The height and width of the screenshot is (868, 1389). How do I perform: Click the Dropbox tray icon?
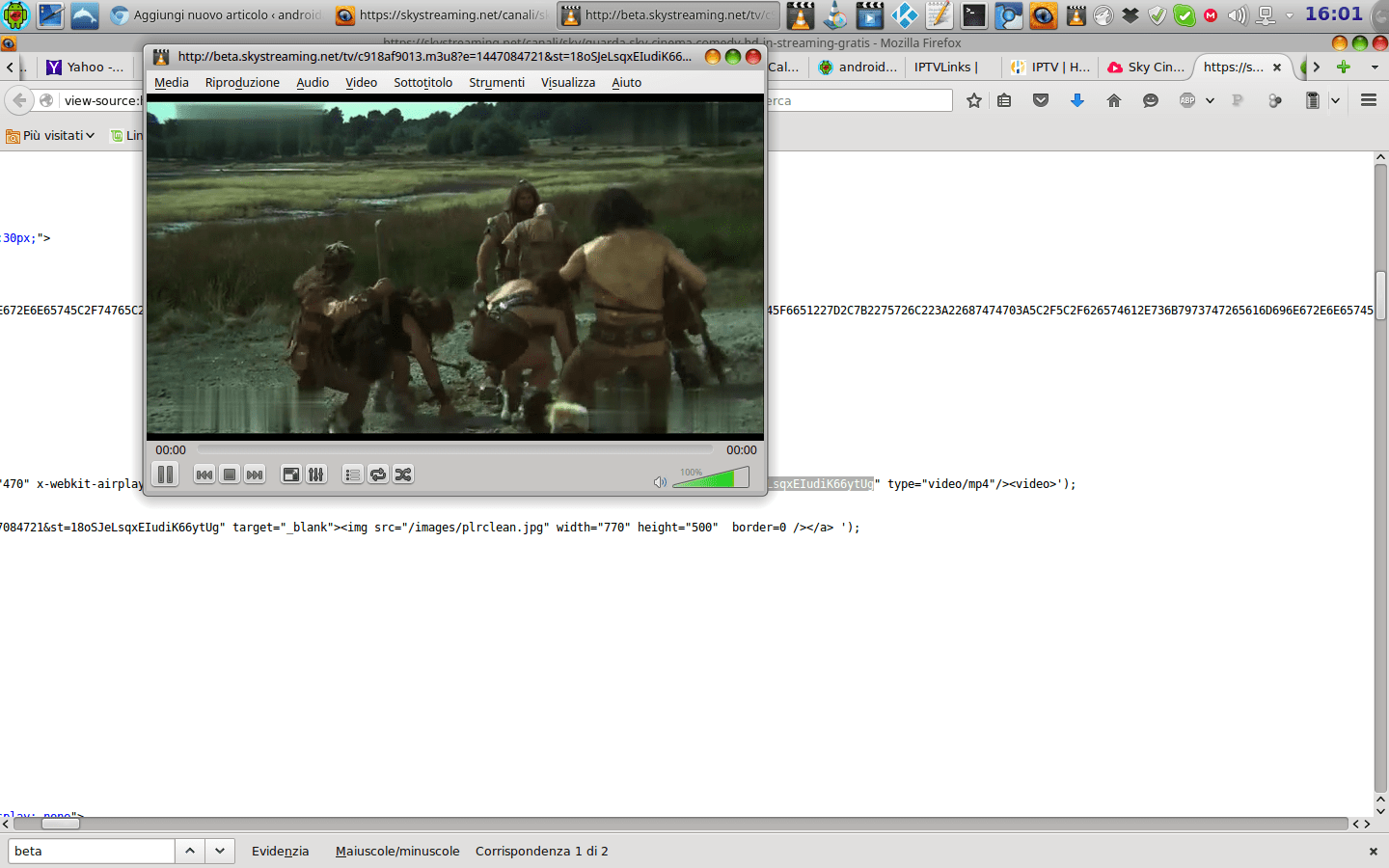pos(1130,15)
